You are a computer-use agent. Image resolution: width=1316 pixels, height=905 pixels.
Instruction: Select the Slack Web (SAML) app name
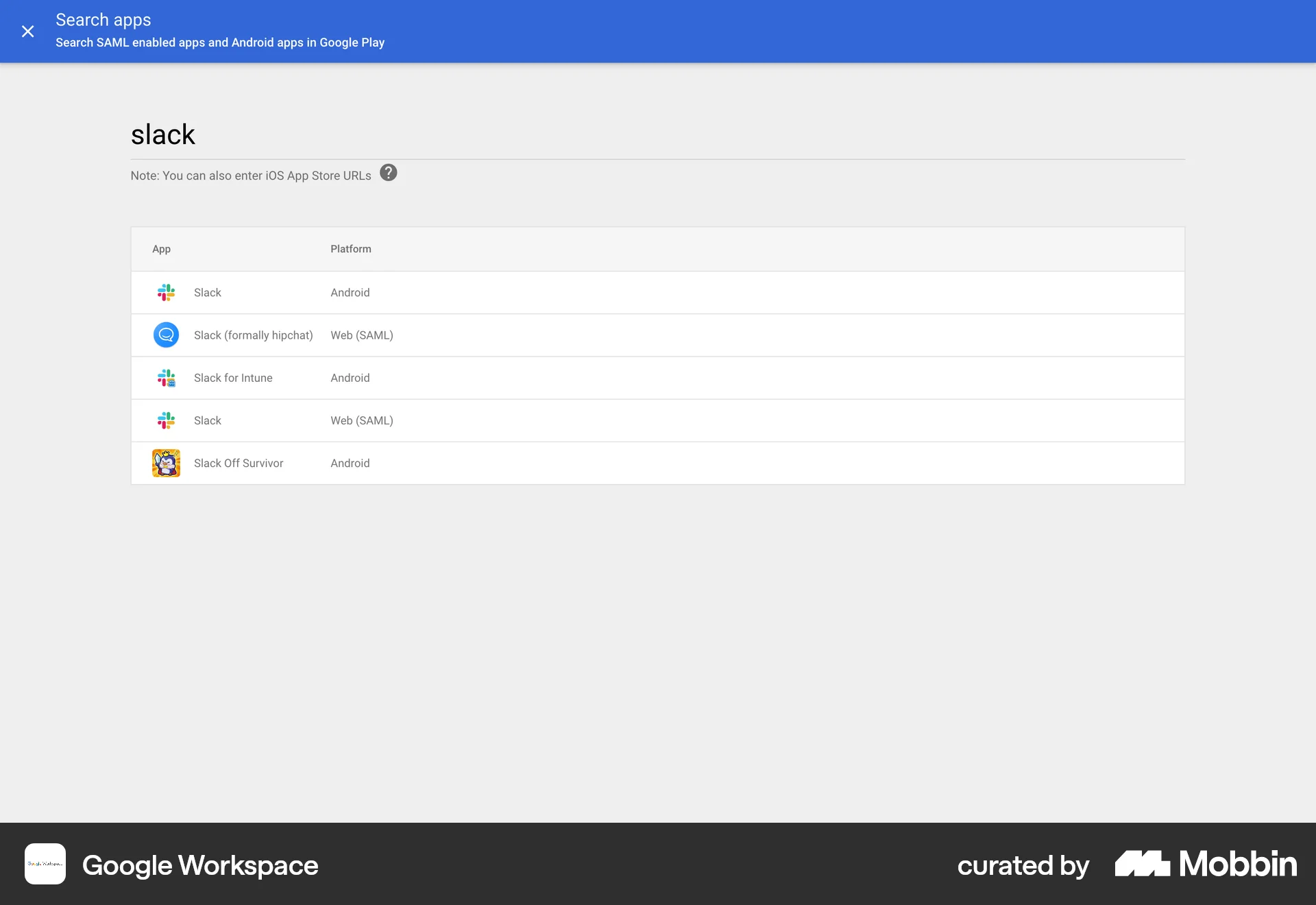[207, 420]
